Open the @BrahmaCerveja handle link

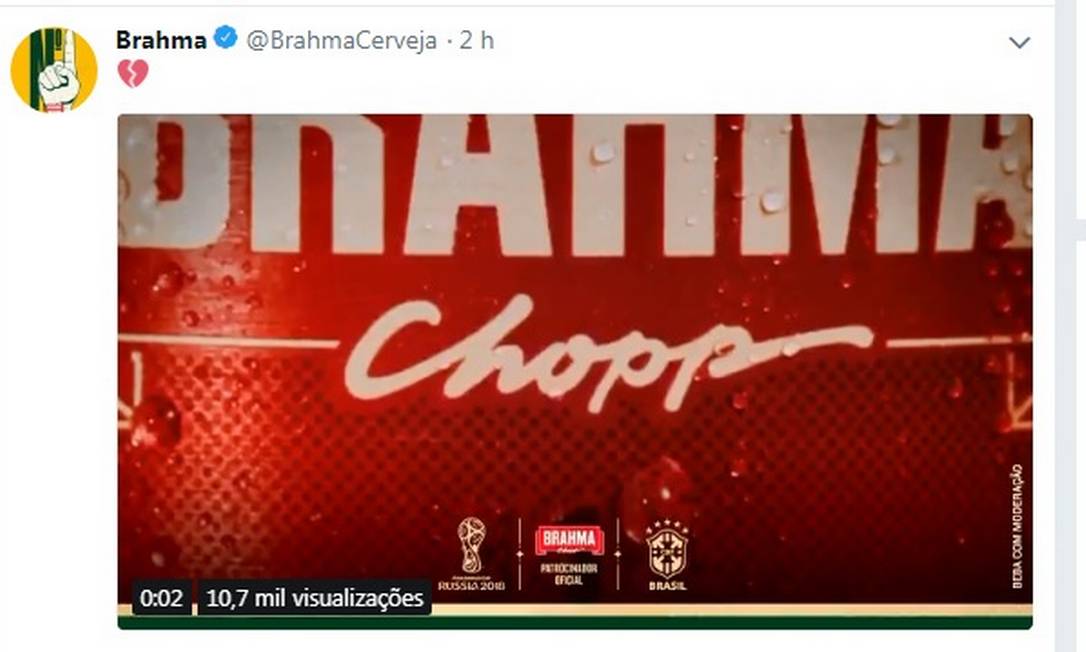tap(341, 40)
